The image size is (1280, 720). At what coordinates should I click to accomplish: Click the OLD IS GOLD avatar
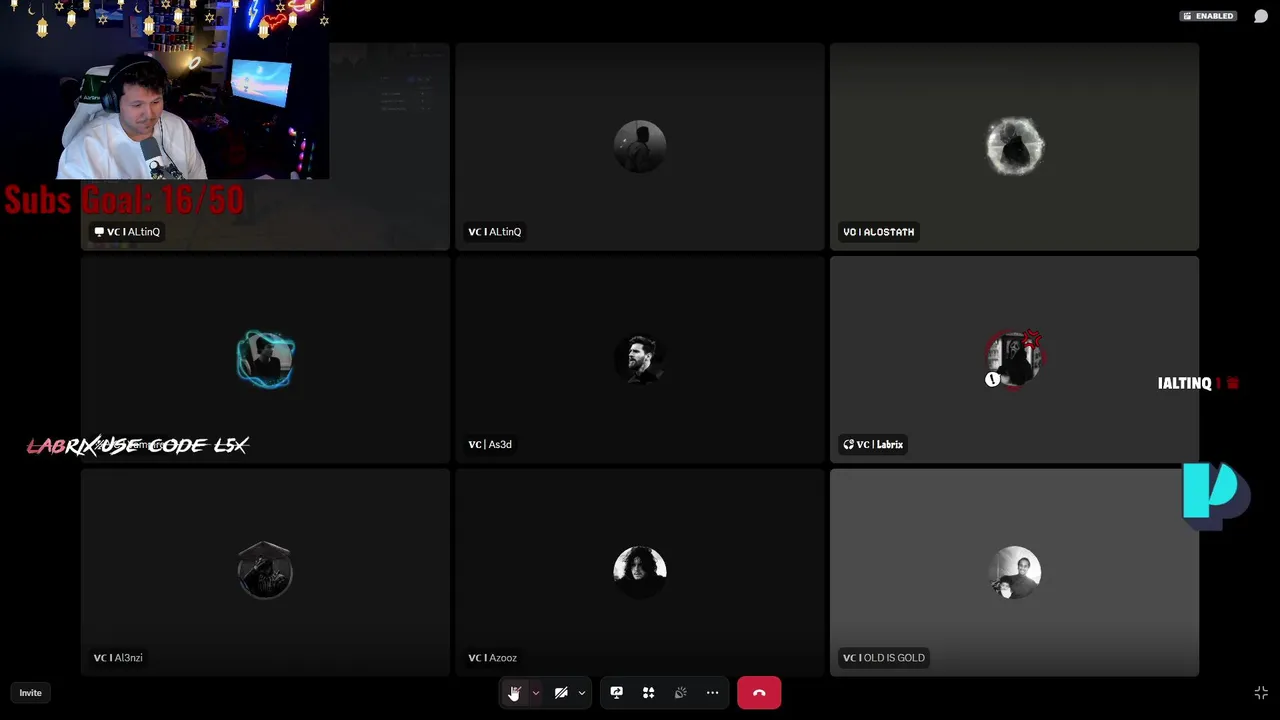click(1014, 572)
